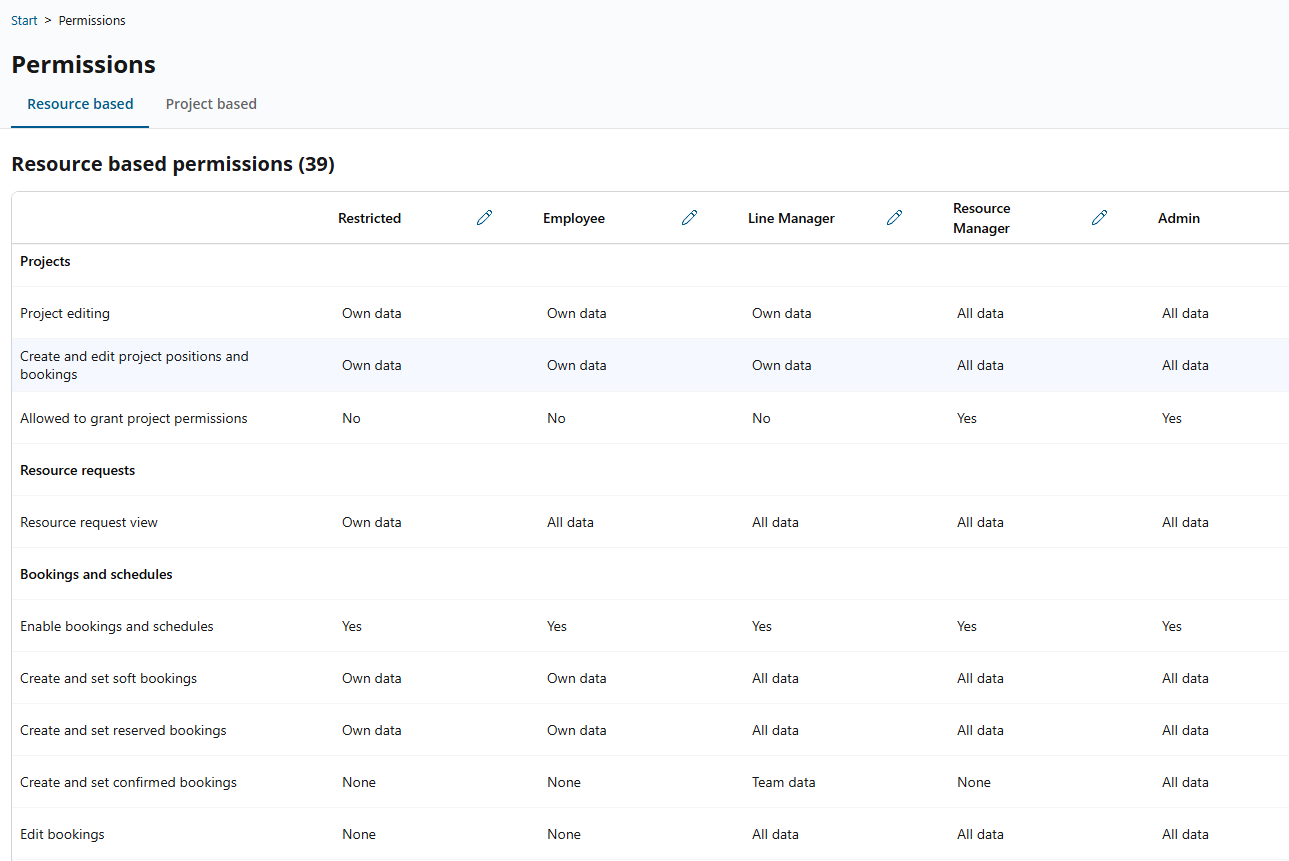Select the Line Manager column header

[791, 218]
